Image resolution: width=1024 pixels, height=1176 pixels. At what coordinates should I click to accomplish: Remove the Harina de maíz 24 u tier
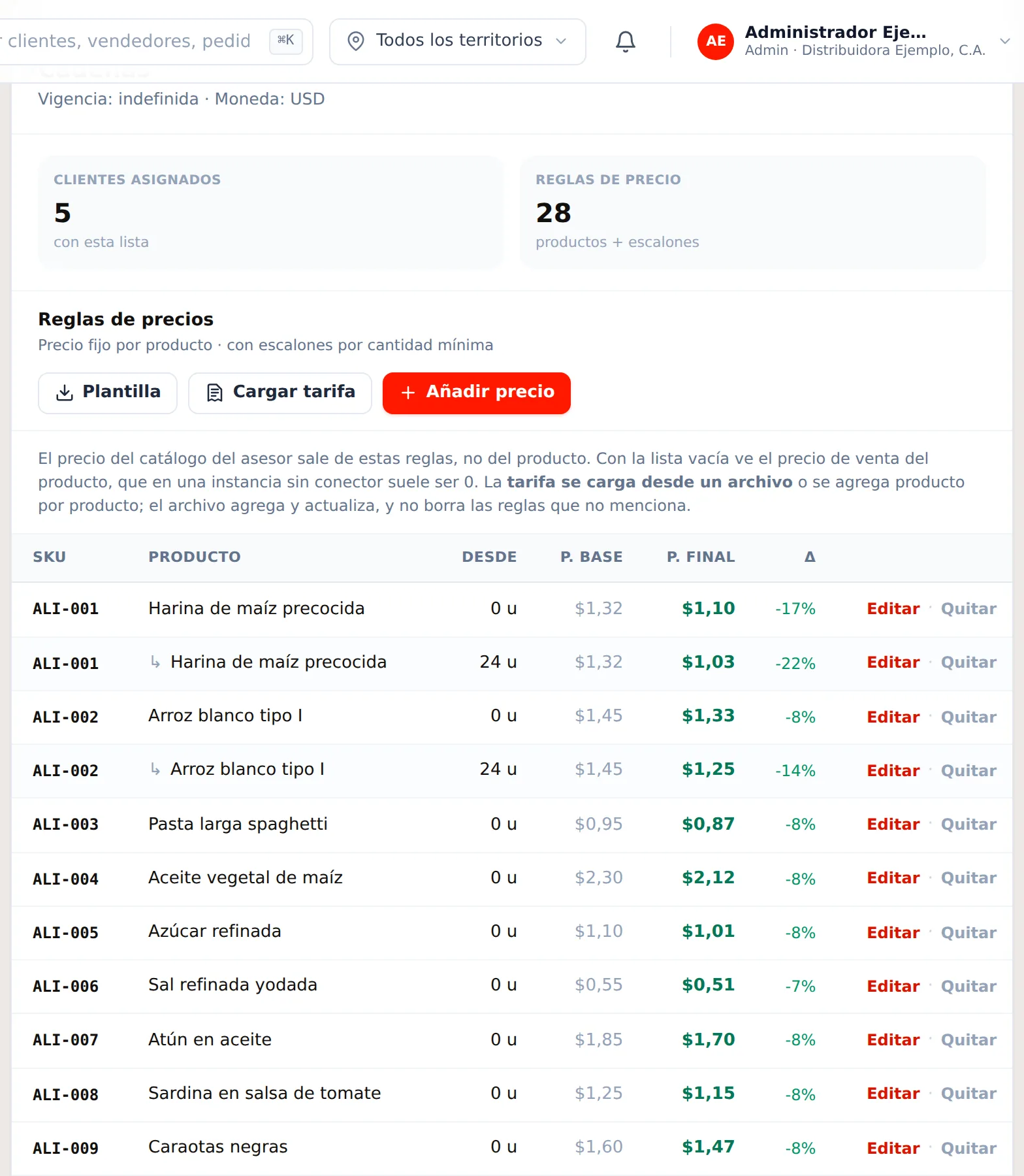(968, 662)
